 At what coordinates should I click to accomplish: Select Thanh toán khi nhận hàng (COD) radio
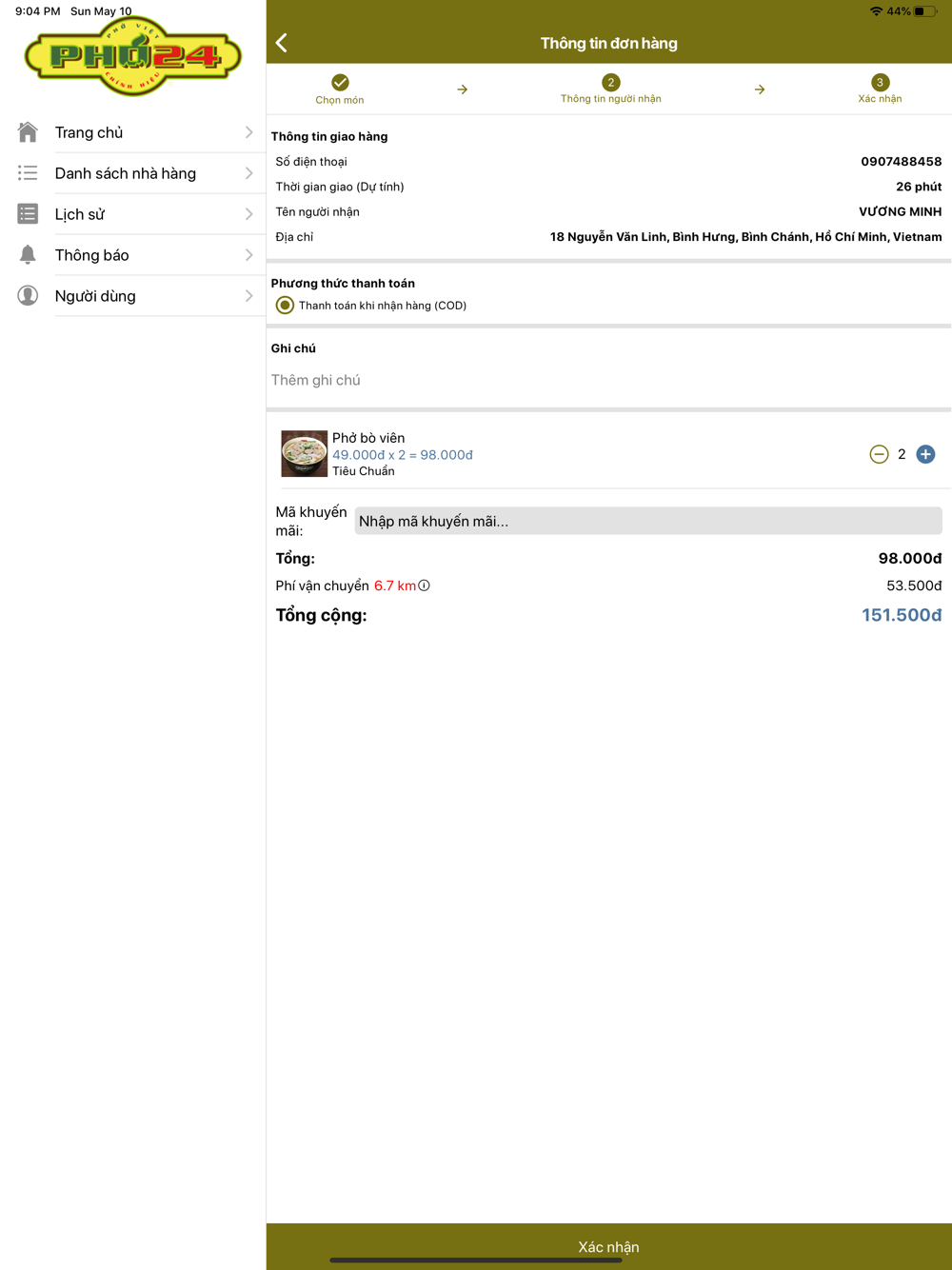pos(285,306)
